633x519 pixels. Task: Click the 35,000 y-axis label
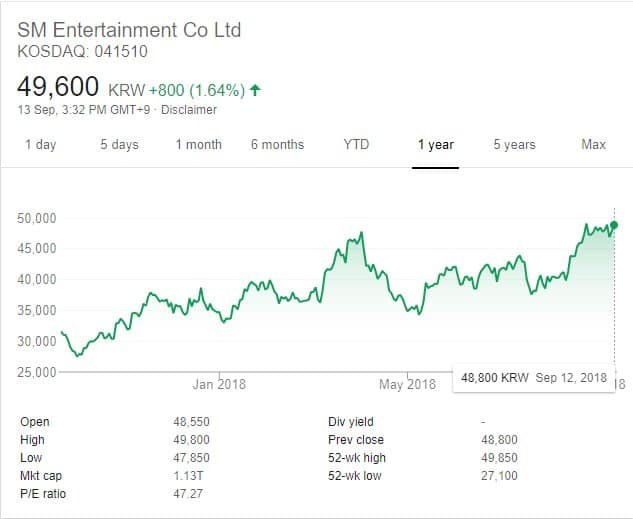tap(37, 310)
